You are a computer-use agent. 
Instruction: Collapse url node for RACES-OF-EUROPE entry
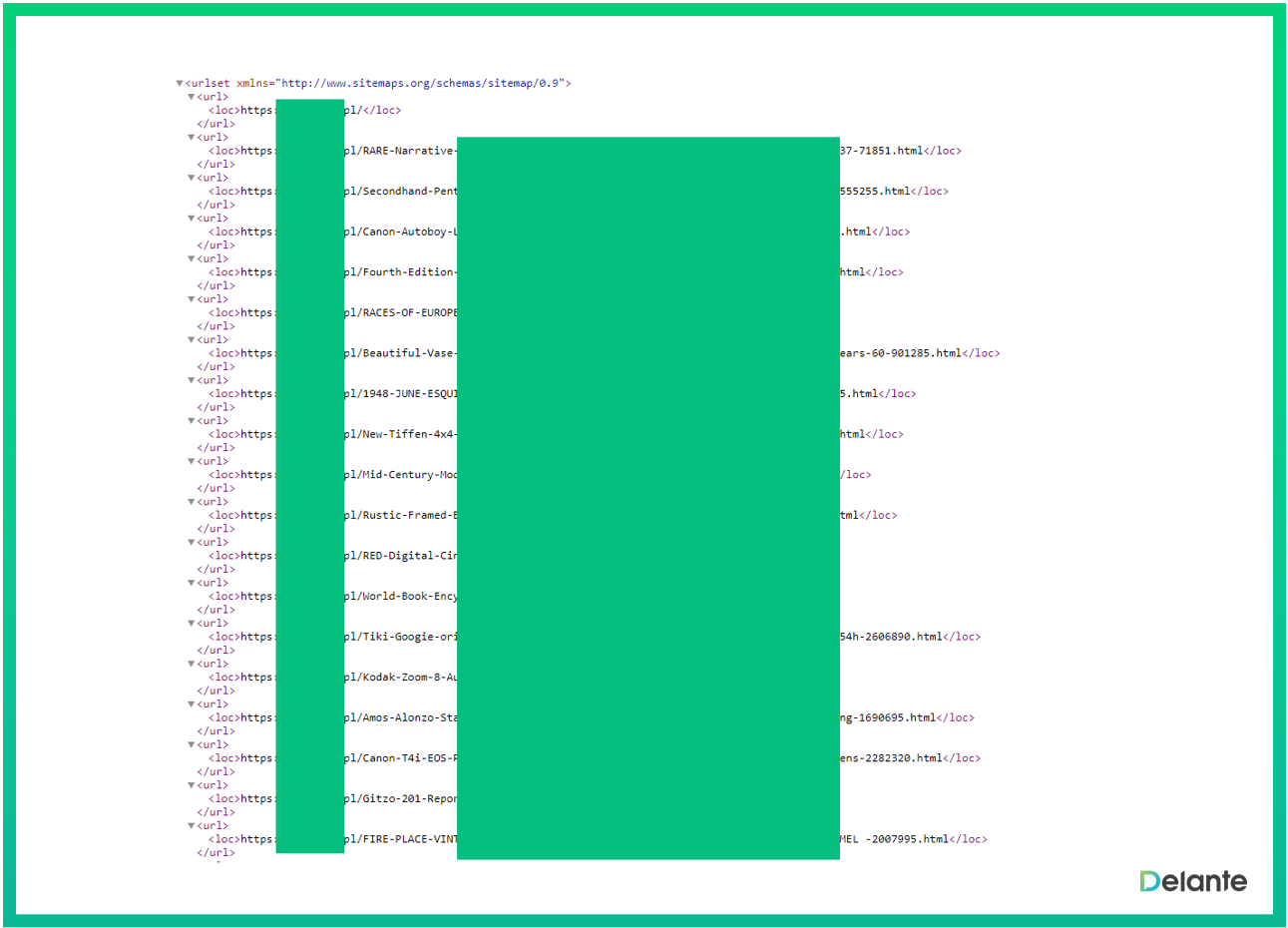(192, 299)
